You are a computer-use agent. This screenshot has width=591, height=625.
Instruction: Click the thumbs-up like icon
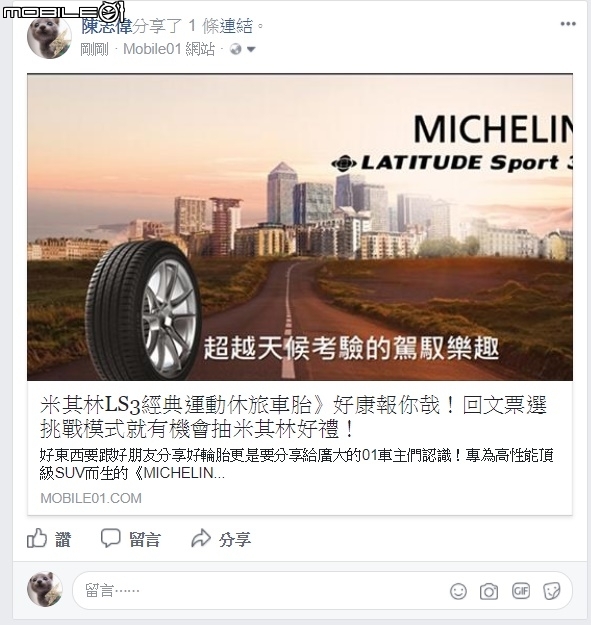point(37,539)
